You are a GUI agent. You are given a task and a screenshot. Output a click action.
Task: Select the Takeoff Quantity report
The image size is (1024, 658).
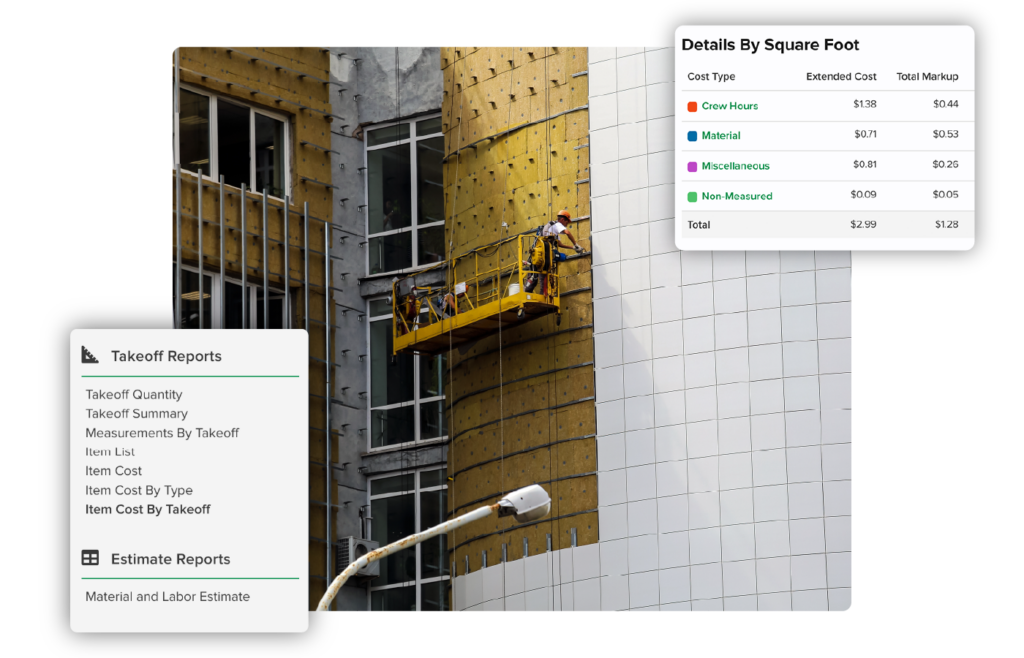point(134,395)
